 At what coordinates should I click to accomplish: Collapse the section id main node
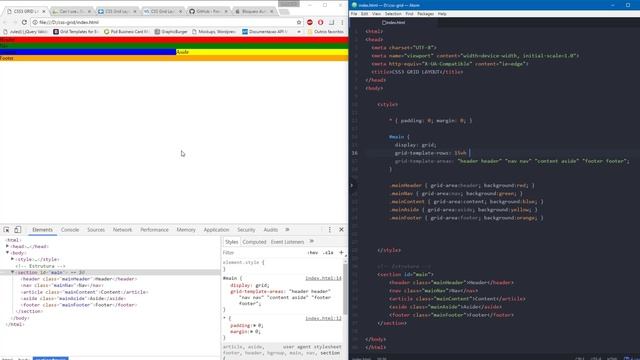point(13,272)
